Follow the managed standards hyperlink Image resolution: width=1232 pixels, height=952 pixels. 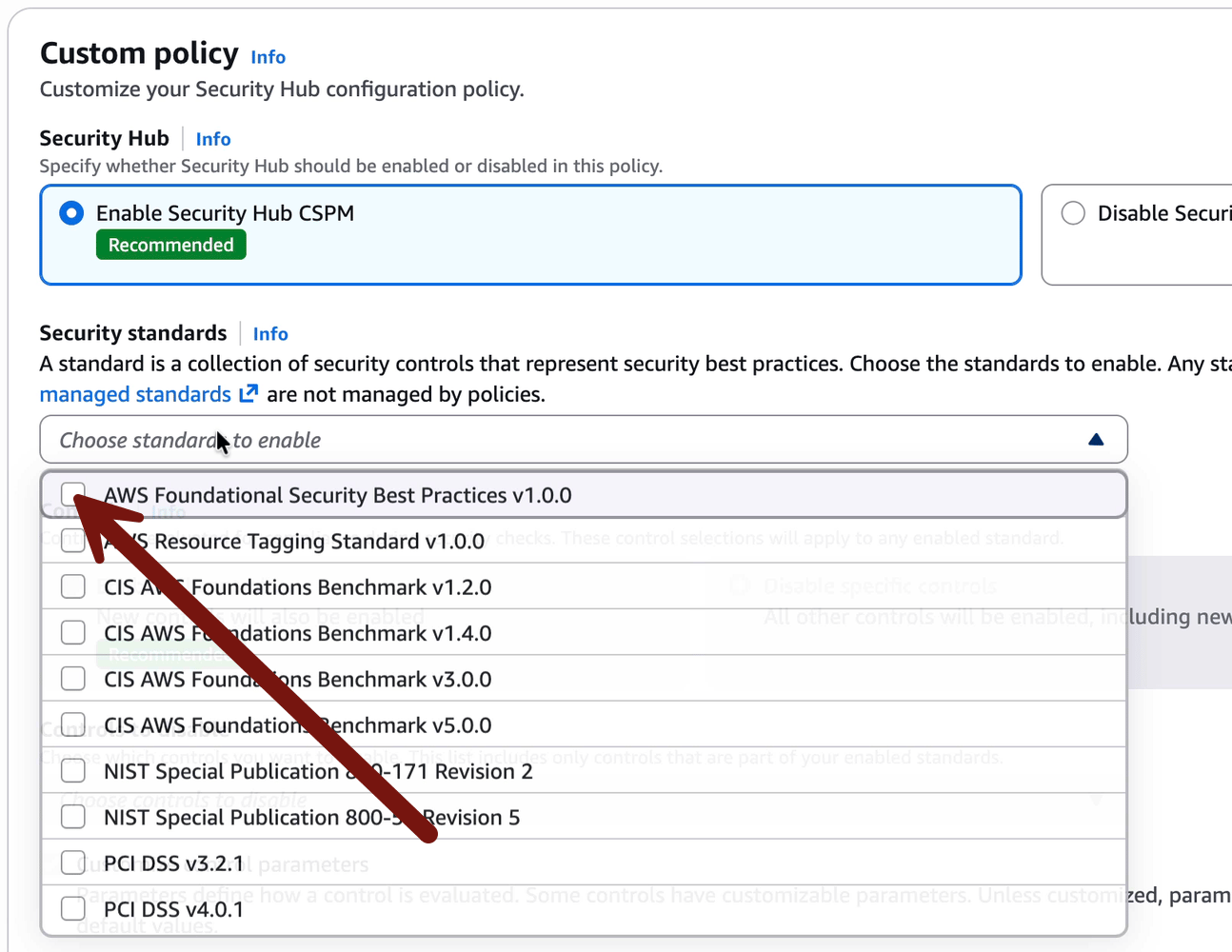[x=135, y=394]
